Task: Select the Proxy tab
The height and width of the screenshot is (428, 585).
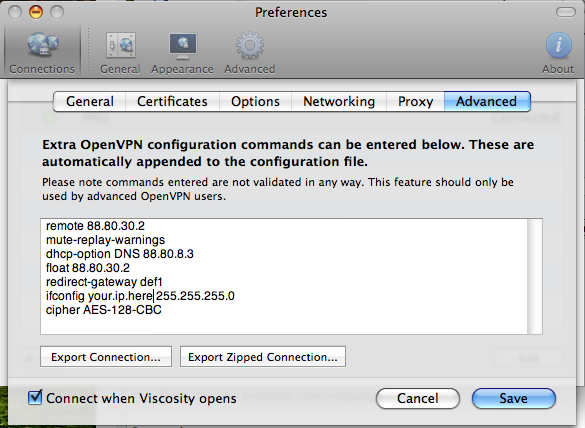Action: point(415,101)
